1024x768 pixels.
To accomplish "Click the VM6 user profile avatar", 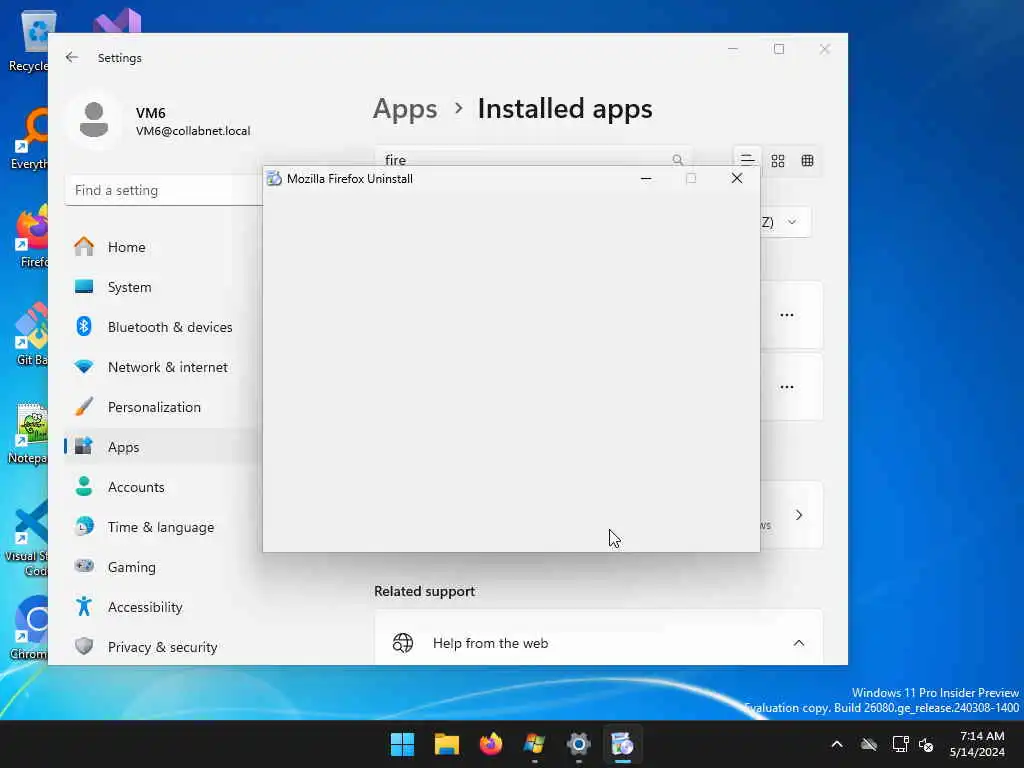I will [93, 120].
